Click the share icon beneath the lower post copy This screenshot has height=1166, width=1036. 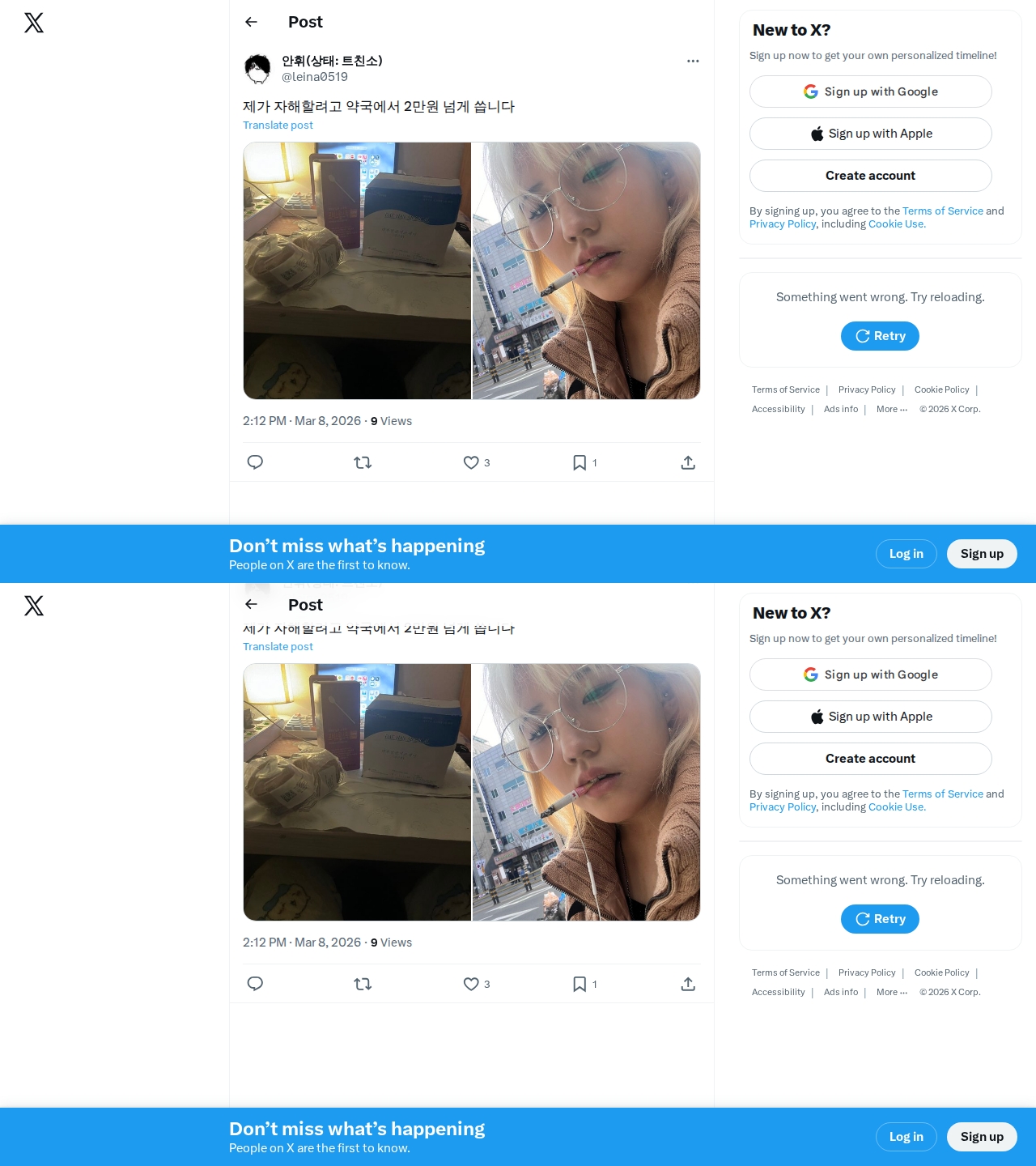(688, 984)
